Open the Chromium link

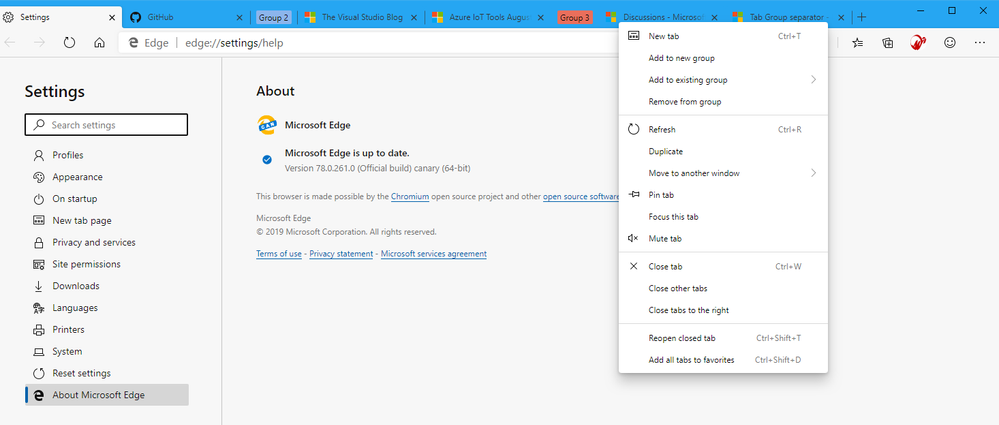click(410, 197)
